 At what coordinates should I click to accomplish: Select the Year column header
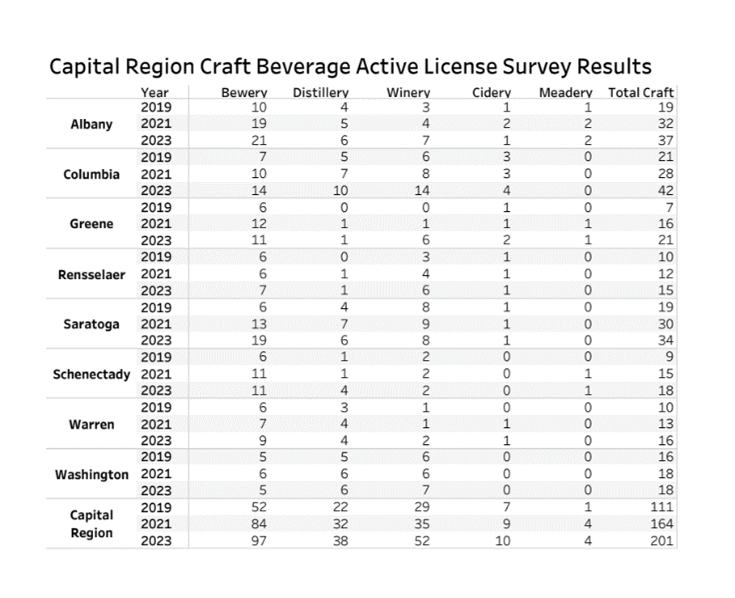click(x=155, y=94)
